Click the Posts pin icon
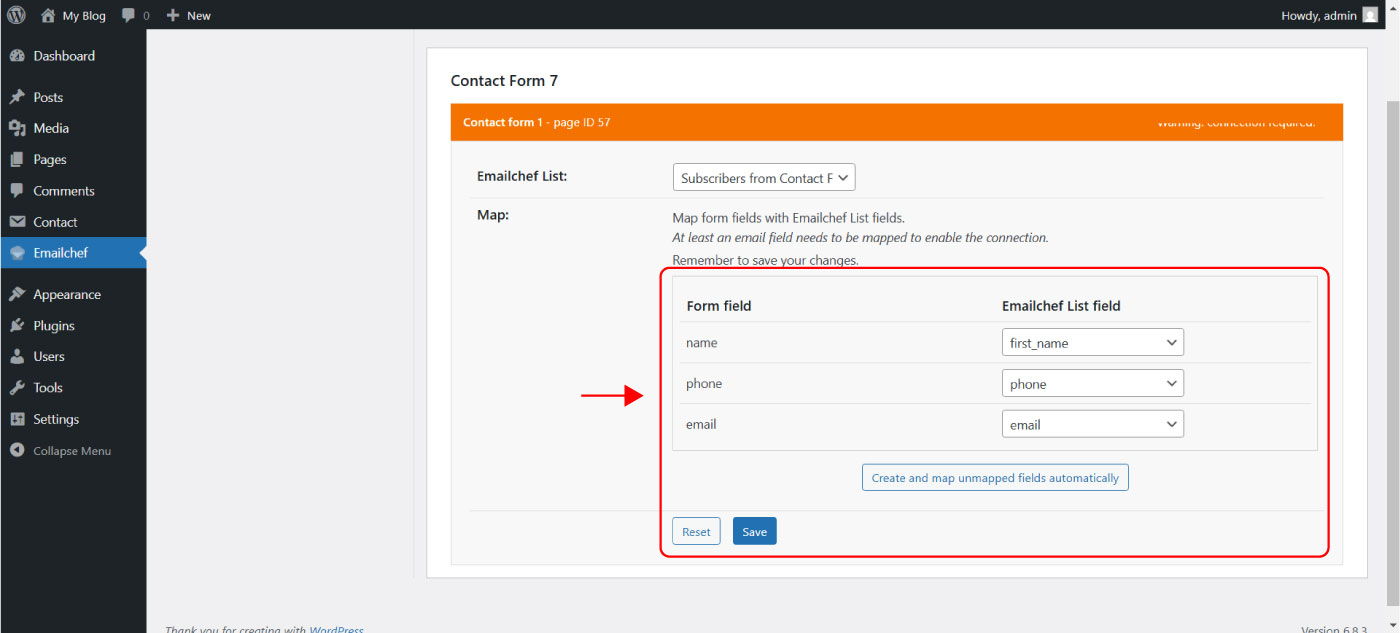 click(17, 97)
